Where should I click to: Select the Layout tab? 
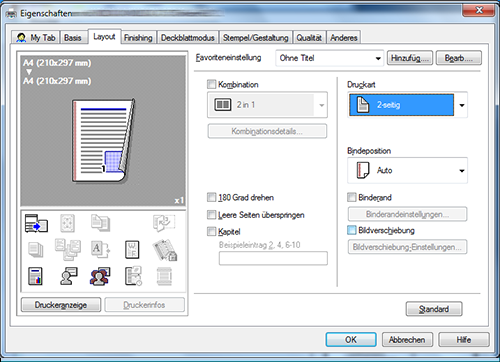[x=104, y=36]
